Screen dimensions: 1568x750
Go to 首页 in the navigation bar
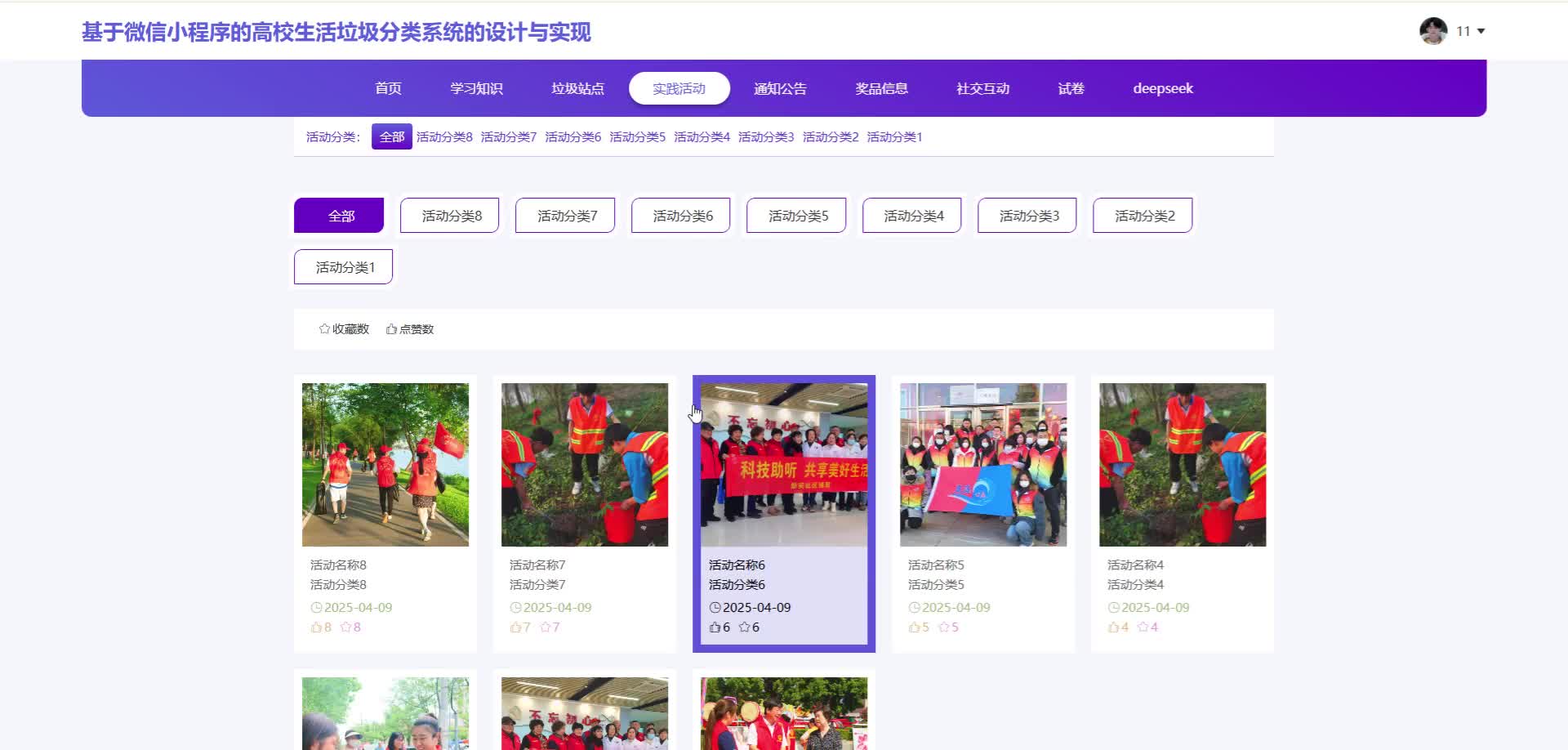point(388,88)
